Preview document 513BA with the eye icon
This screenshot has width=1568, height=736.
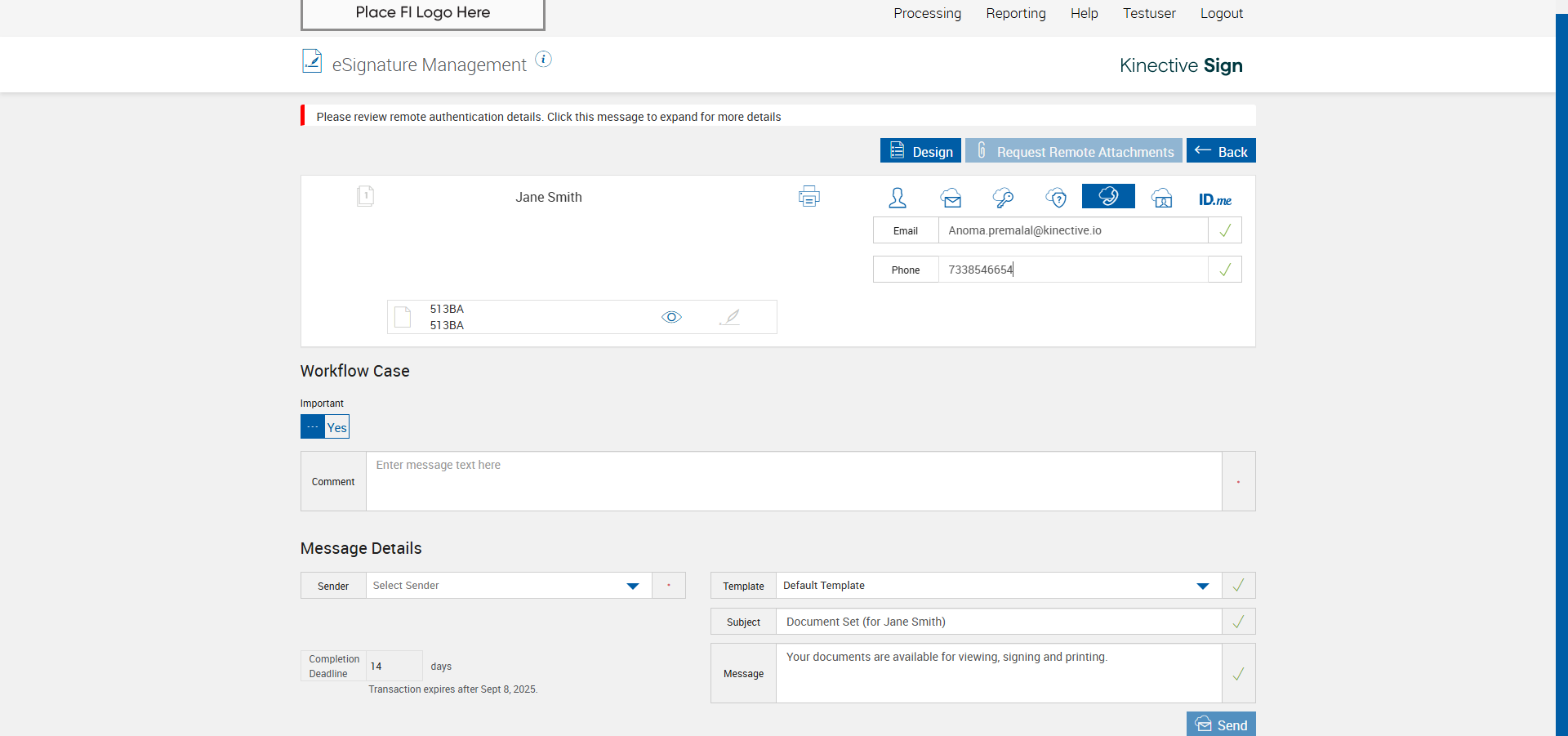pos(671,317)
